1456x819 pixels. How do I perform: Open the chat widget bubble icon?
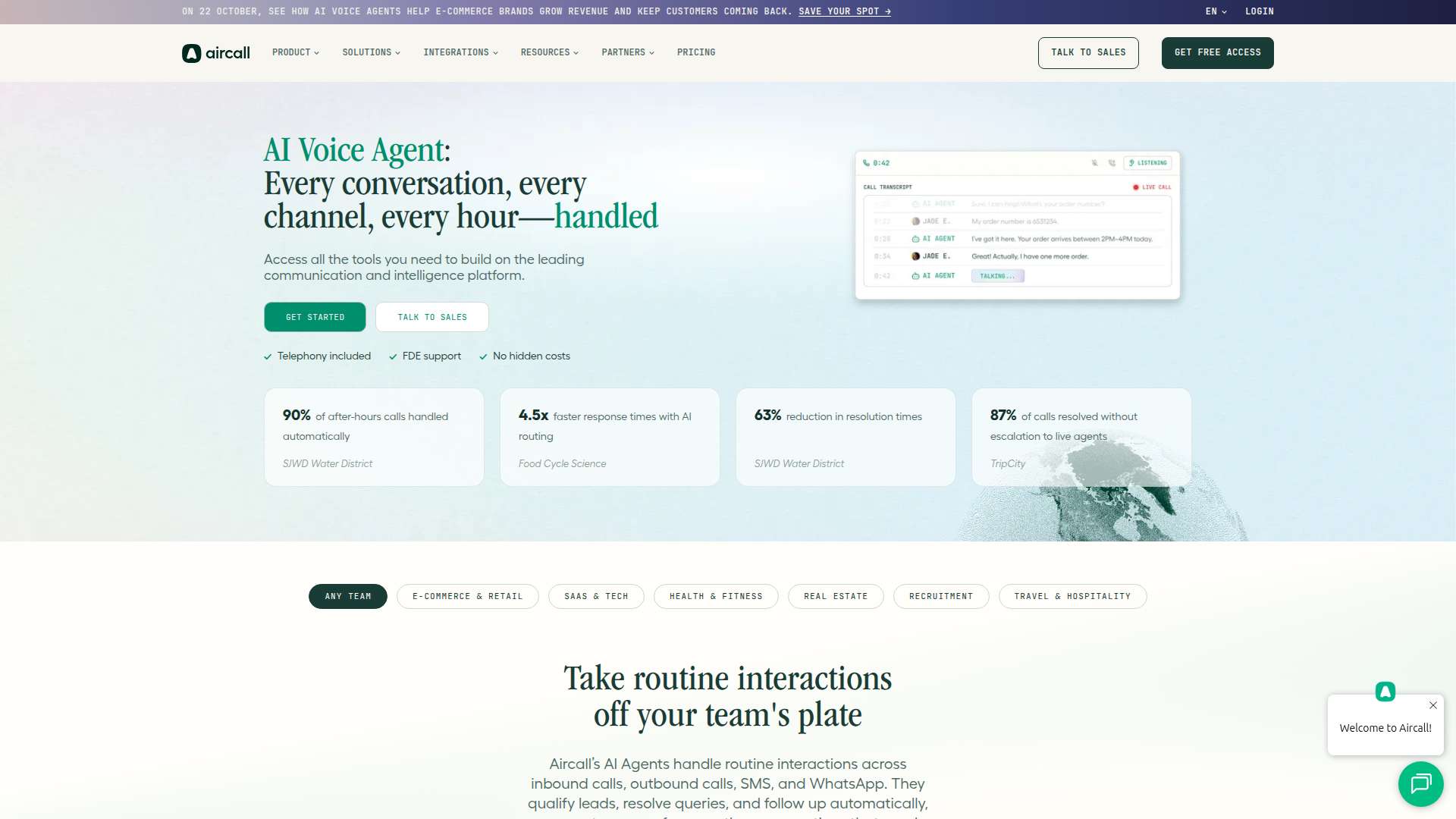tap(1420, 783)
